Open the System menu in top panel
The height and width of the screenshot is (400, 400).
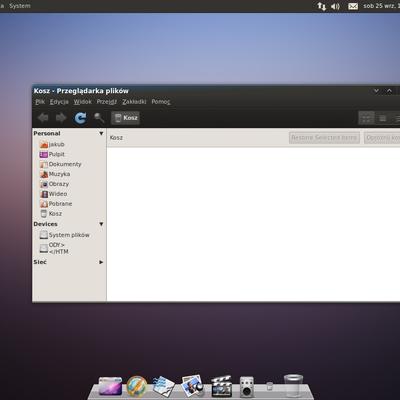click(x=20, y=6)
